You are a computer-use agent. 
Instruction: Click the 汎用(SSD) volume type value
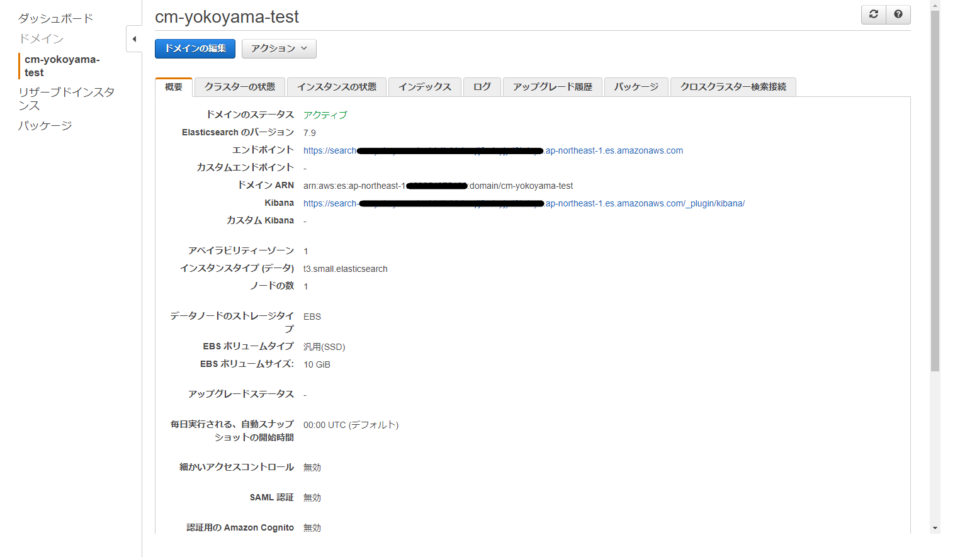pyautogui.click(x=324, y=347)
